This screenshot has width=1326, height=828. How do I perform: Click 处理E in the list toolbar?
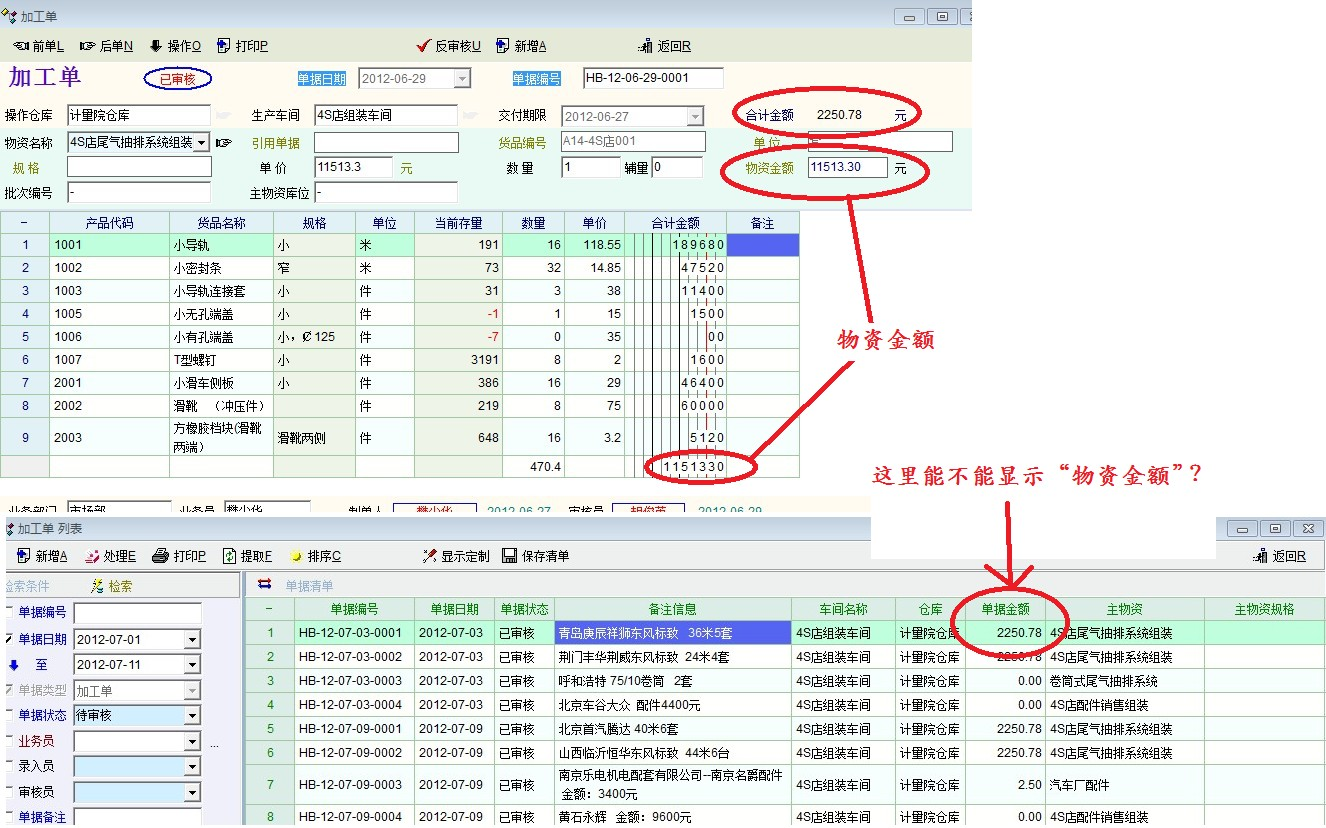tap(110, 556)
